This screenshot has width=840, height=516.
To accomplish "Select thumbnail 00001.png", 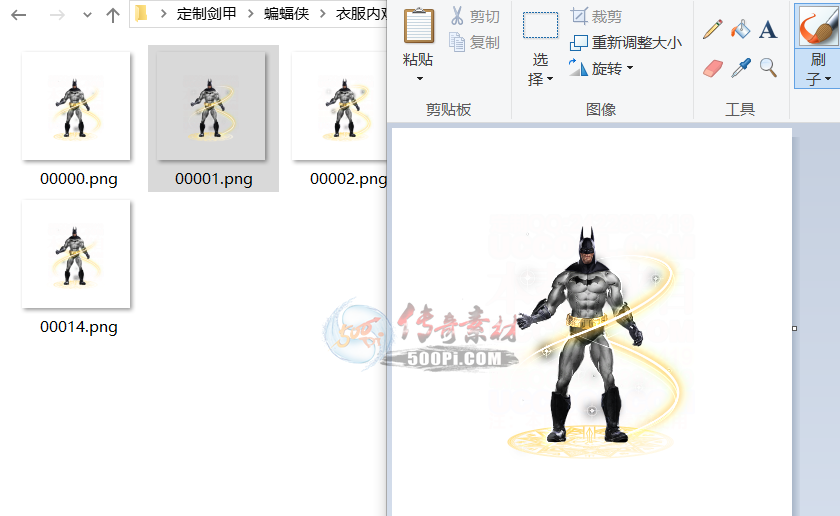I will click(211, 106).
